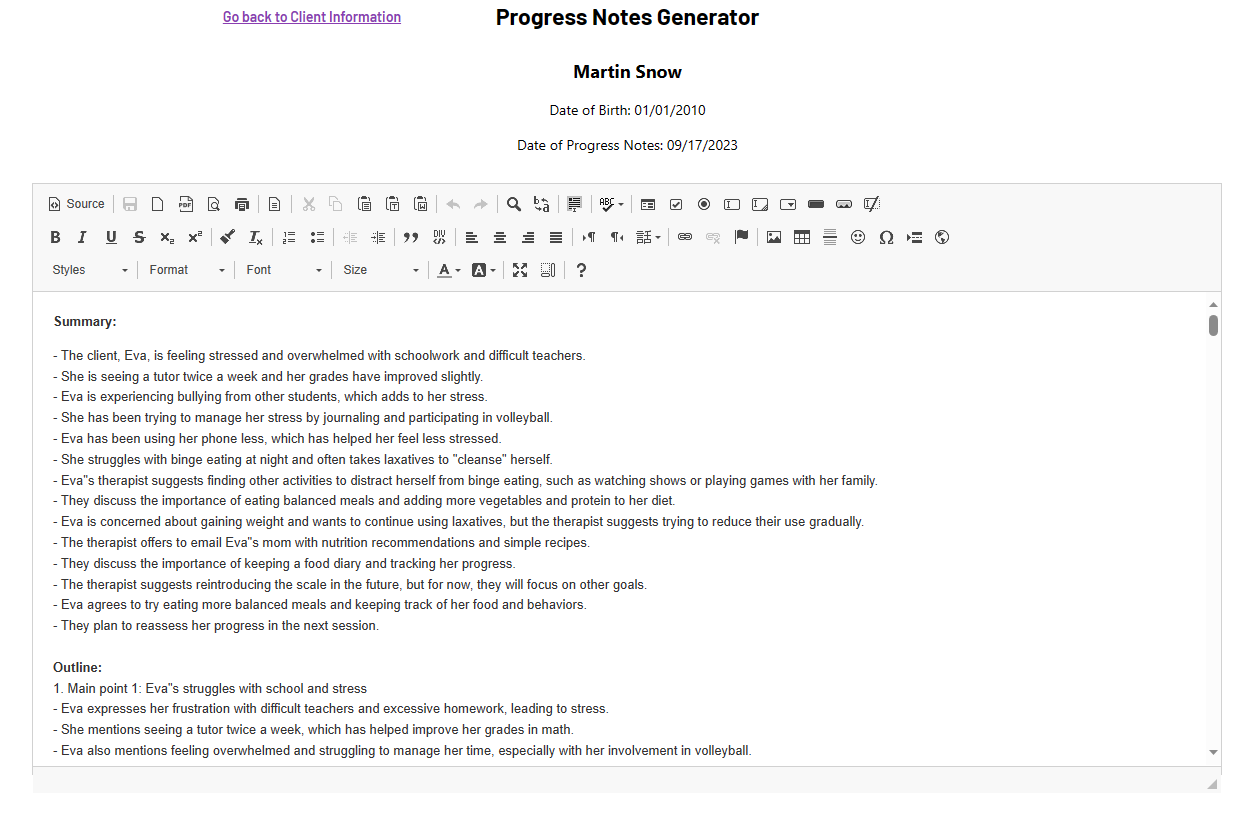Open the Source code view

pyautogui.click(x=76, y=204)
